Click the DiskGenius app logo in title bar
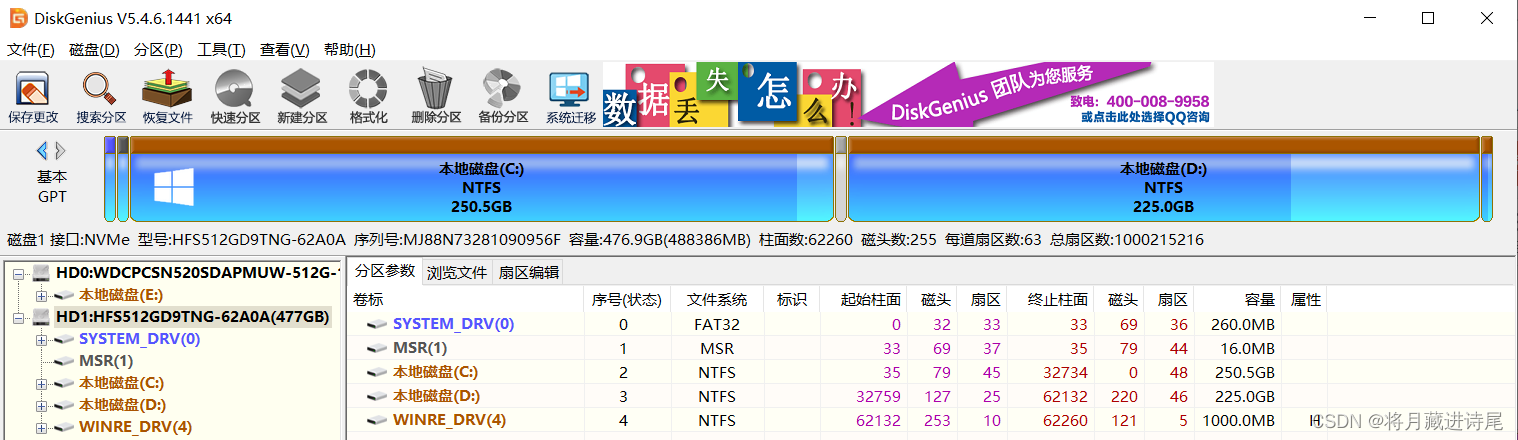The width and height of the screenshot is (1518, 440). (x=18, y=18)
